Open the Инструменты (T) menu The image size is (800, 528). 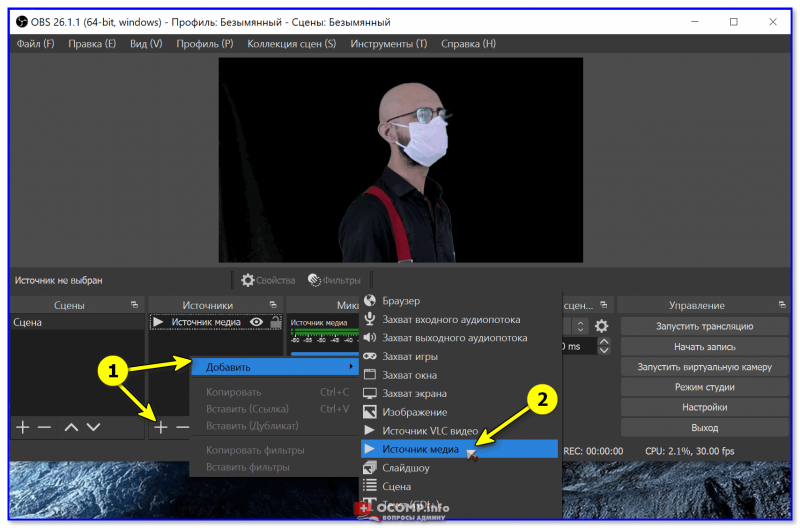coord(388,44)
